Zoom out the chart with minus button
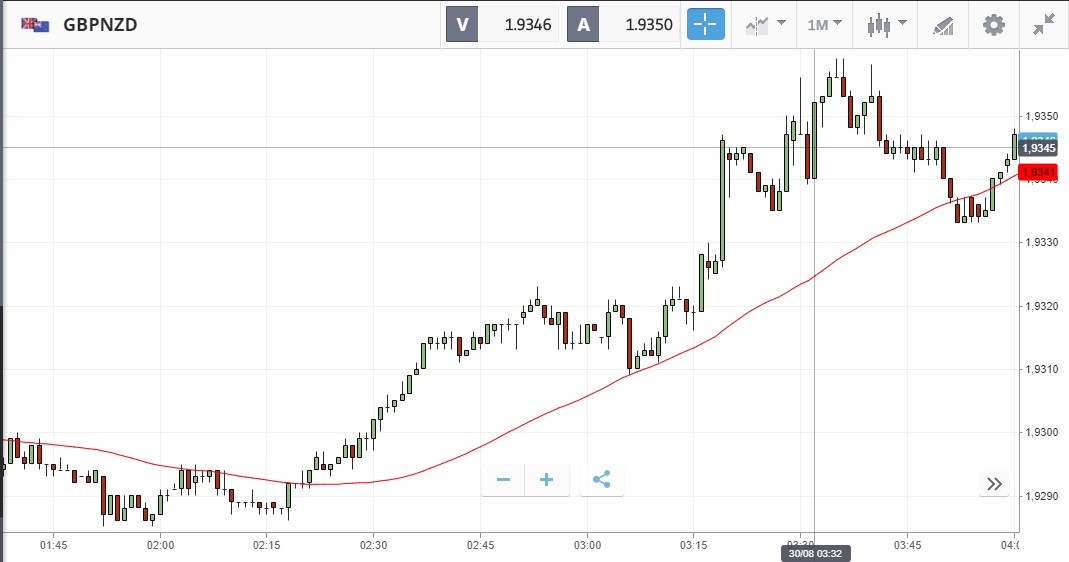1069x562 pixels. coord(503,480)
